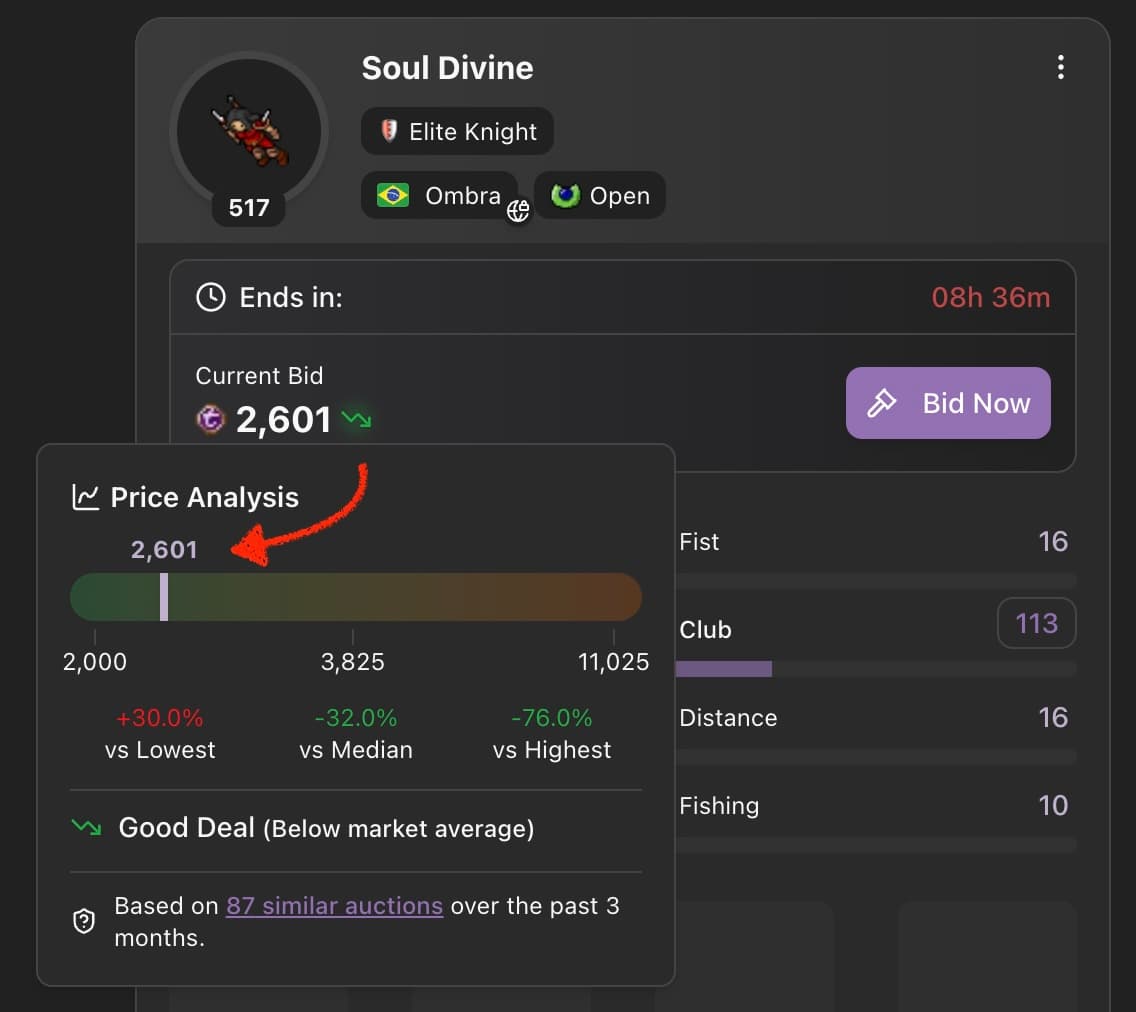The width and height of the screenshot is (1136, 1012).
Task: Click the globe icon near the Ombra badge
Action: (518, 211)
